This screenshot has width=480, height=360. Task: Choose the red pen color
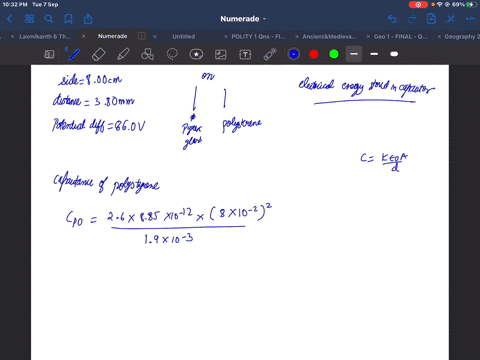pyautogui.click(x=314, y=54)
